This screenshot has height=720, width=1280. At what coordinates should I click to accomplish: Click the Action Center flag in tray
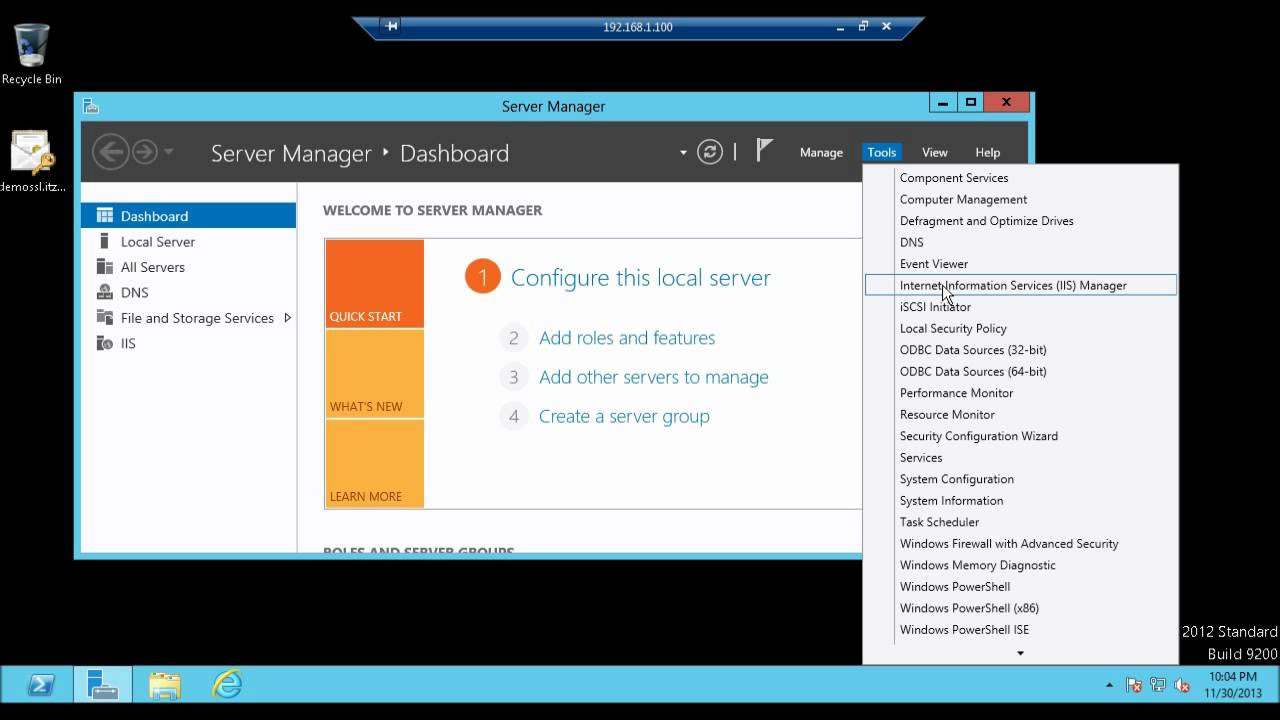point(1134,685)
